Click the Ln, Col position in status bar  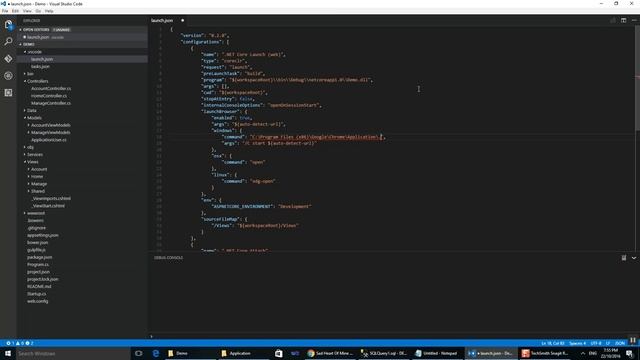pos(553,343)
